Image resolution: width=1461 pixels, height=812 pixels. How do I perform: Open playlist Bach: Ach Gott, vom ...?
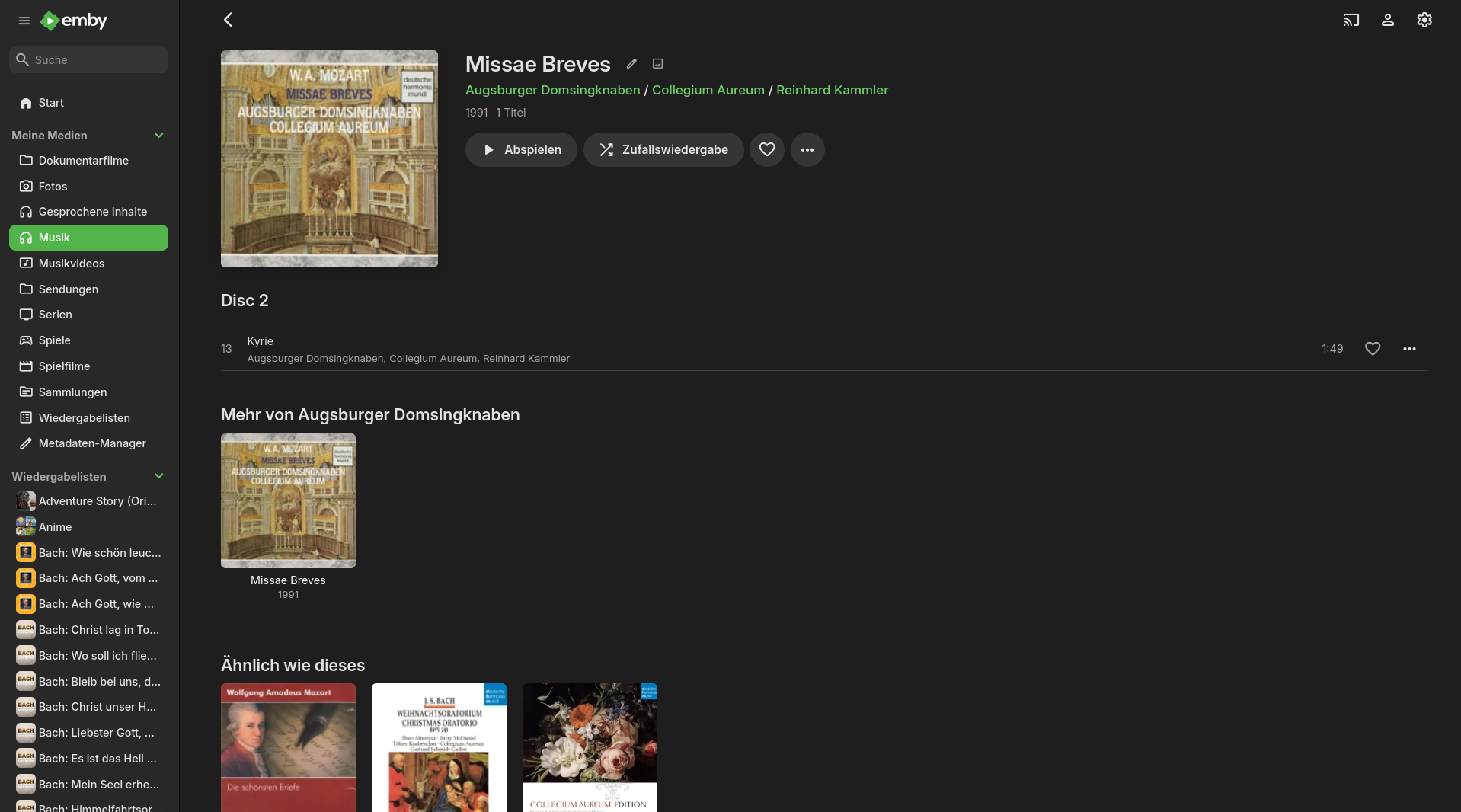[88, 578]
